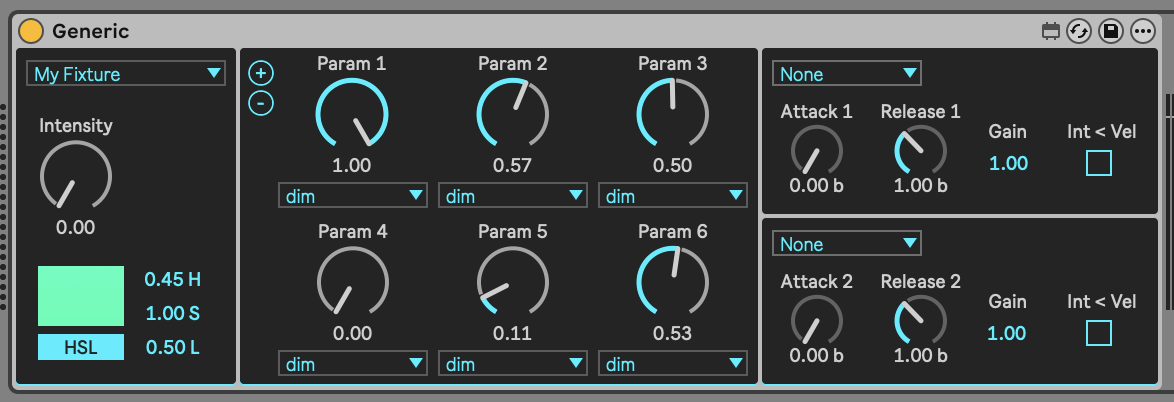This screenshot has height=402, width=1174.
Task: Expand the dim dropdown under Param 1
Action: click(352, 195)
